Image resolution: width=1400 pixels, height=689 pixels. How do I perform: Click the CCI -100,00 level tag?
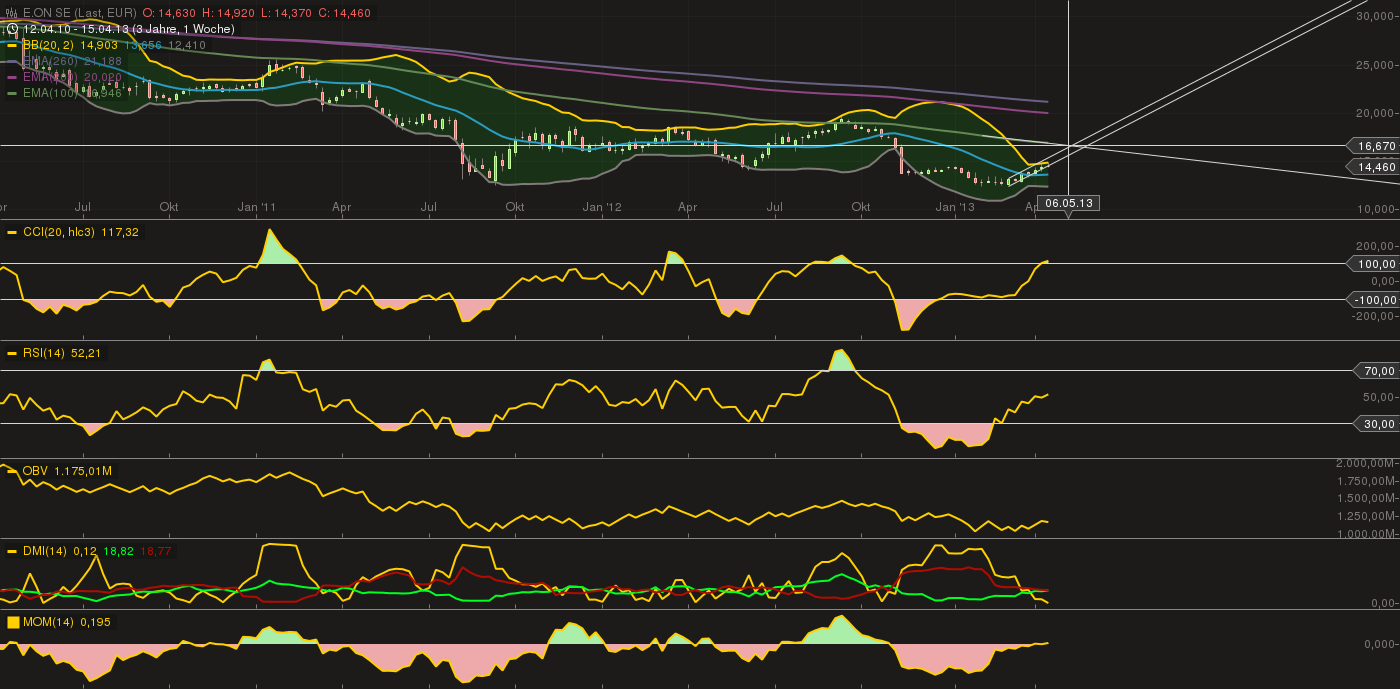[1373, 300]
